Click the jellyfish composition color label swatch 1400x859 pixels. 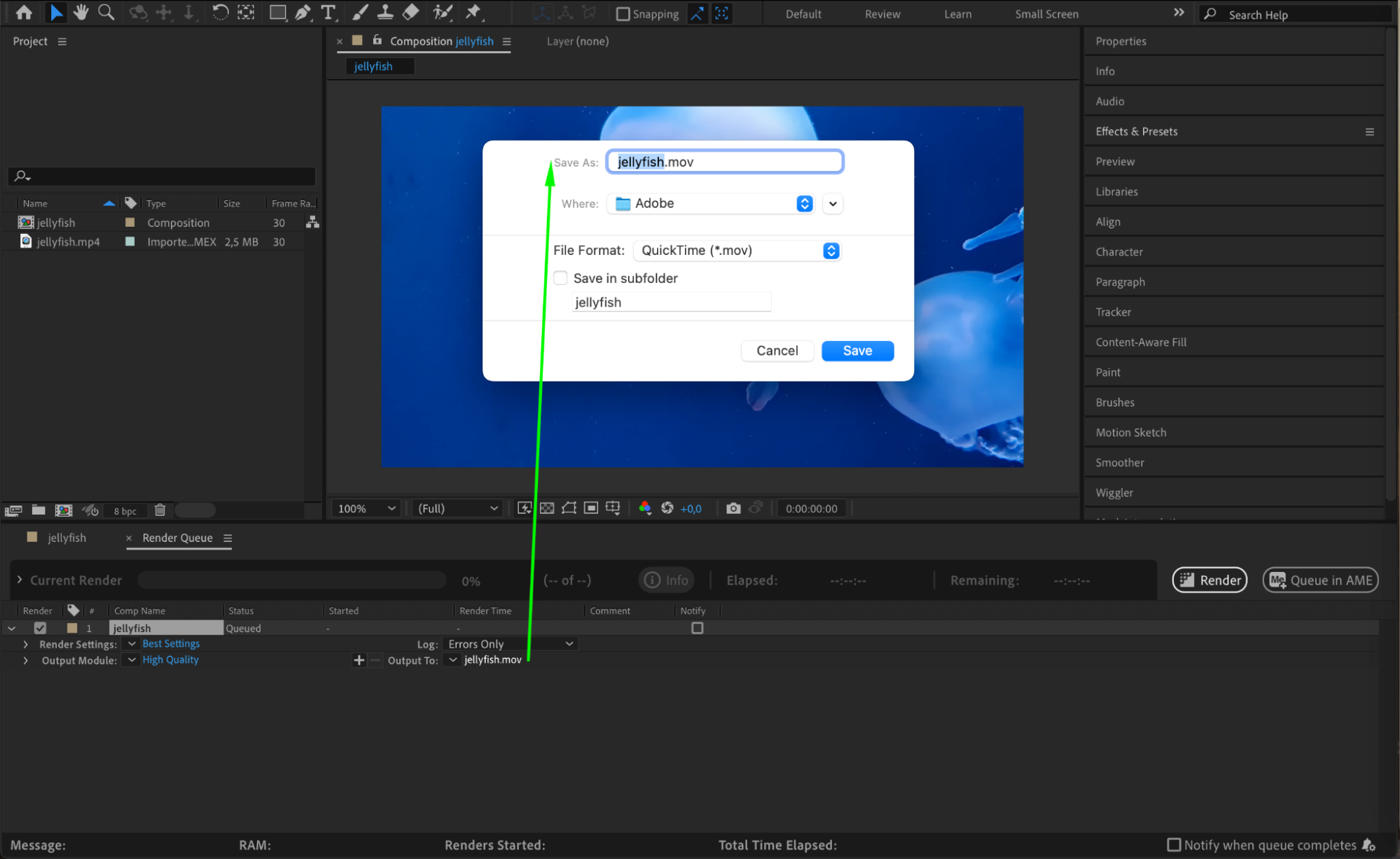pyautogui.click(x=130, y=223)
